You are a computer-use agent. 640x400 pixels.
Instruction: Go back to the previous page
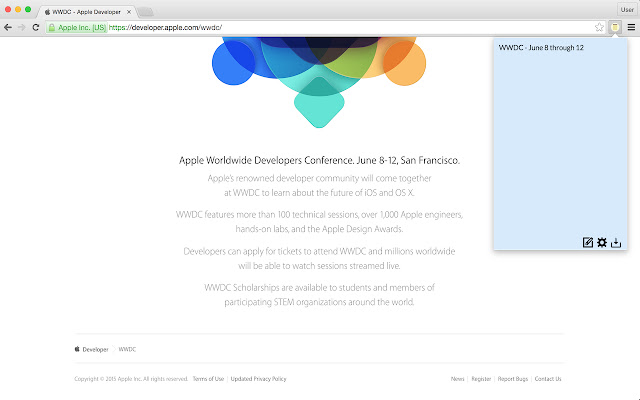[x=8, y=27]
